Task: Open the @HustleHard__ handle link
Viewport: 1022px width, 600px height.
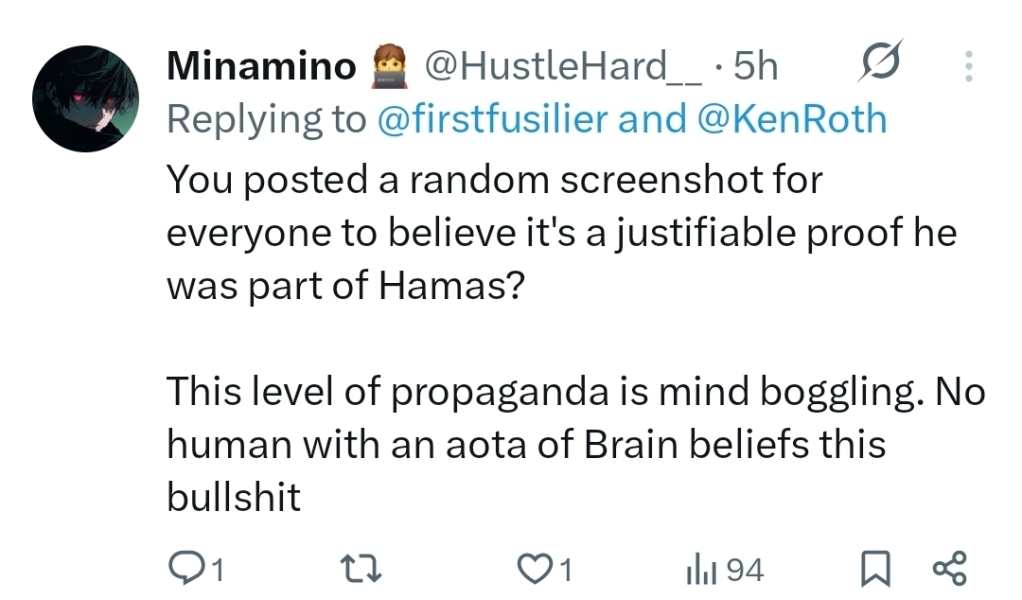Action: [566, 67]
